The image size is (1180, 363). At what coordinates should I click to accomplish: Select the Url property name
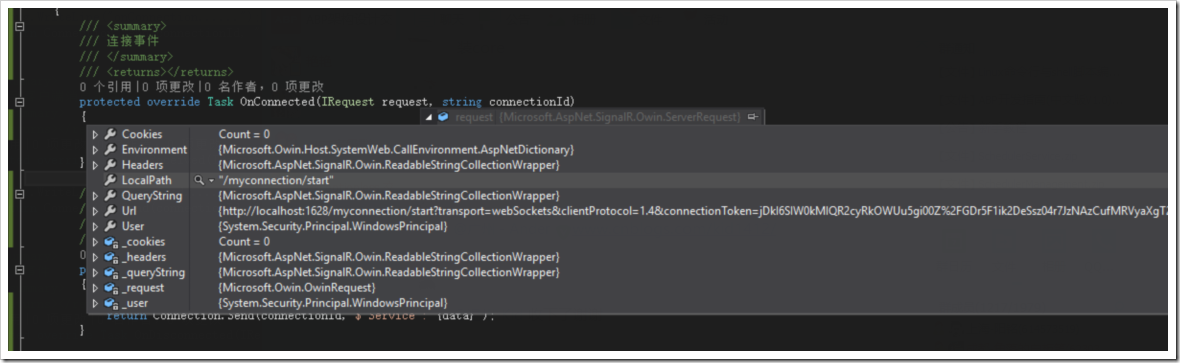click(129, 211)
